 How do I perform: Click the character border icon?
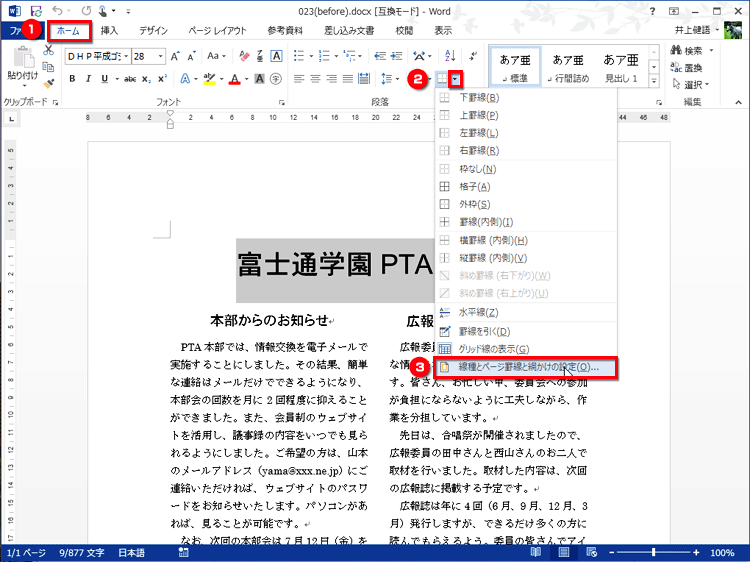tap(276, 56)
